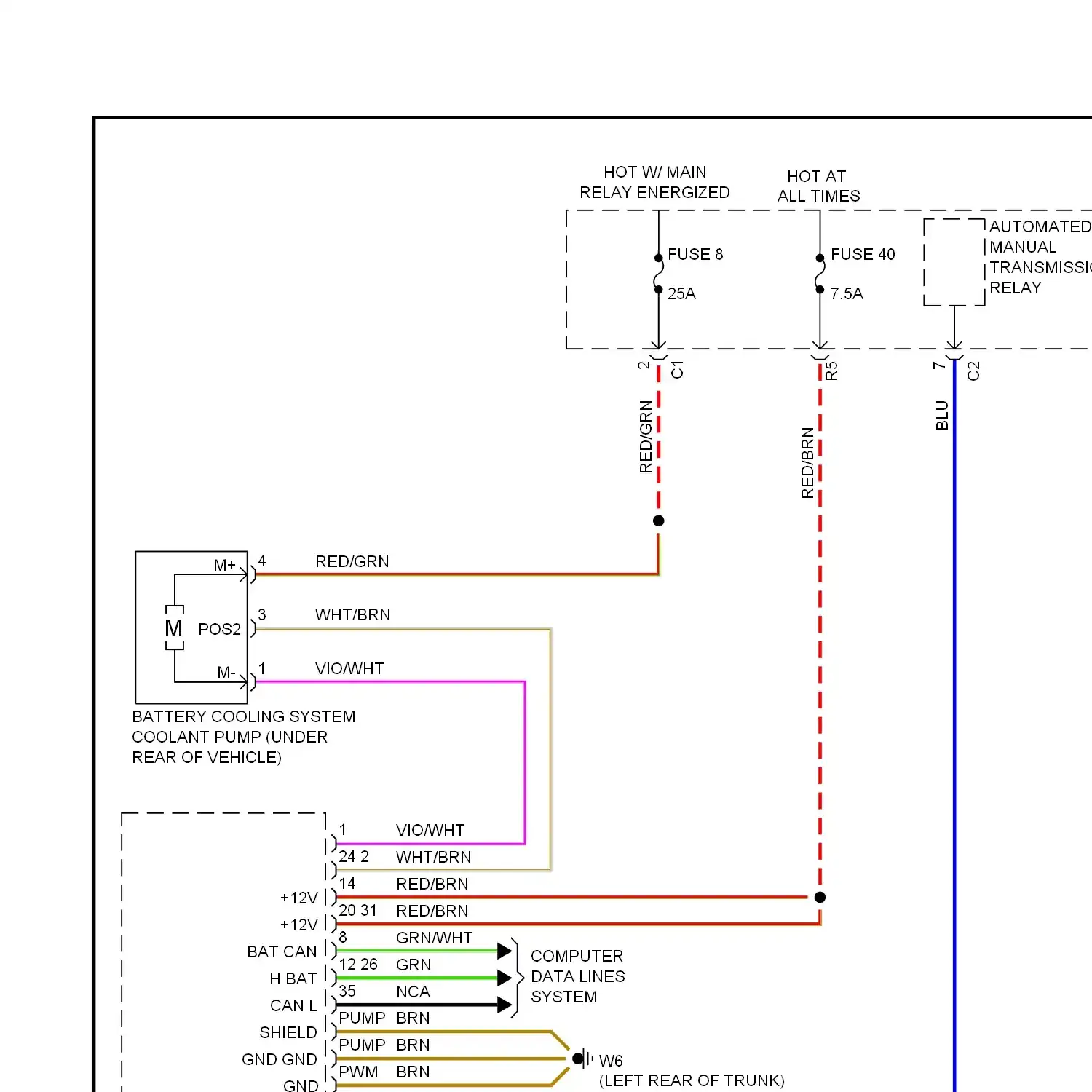
Task: Click the splice dot on the RED/GRN wire
Action: 659,521
